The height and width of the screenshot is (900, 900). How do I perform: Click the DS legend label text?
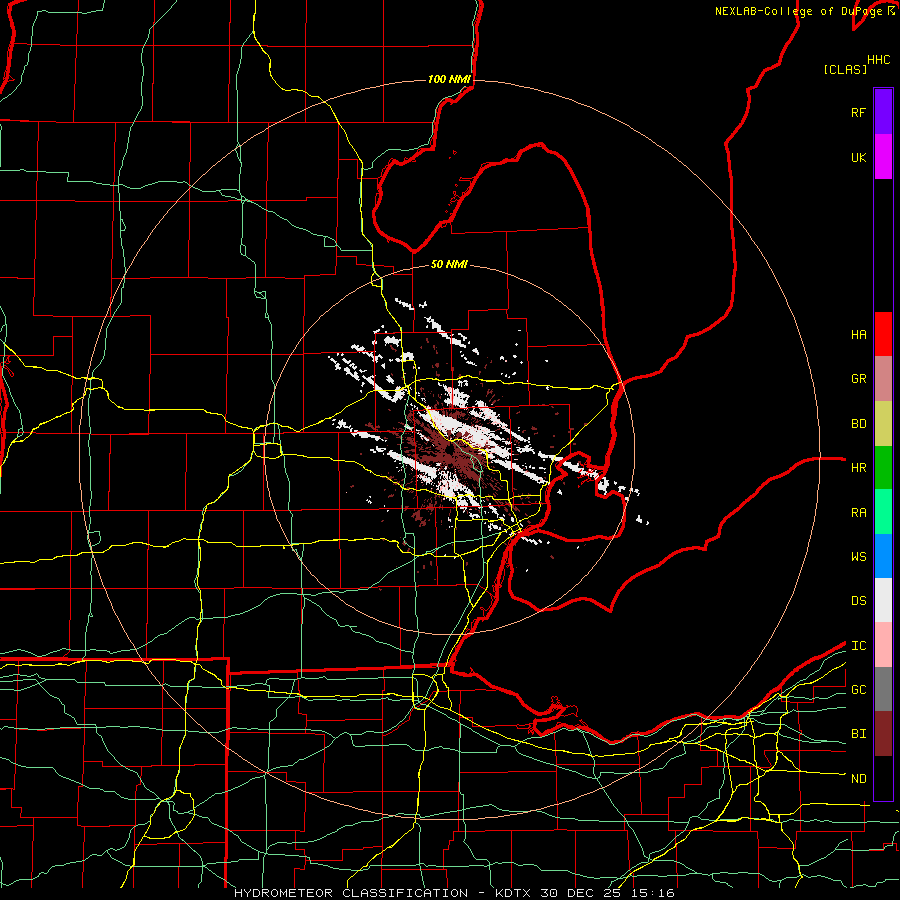pyautogui.click(x=858, y=601)
